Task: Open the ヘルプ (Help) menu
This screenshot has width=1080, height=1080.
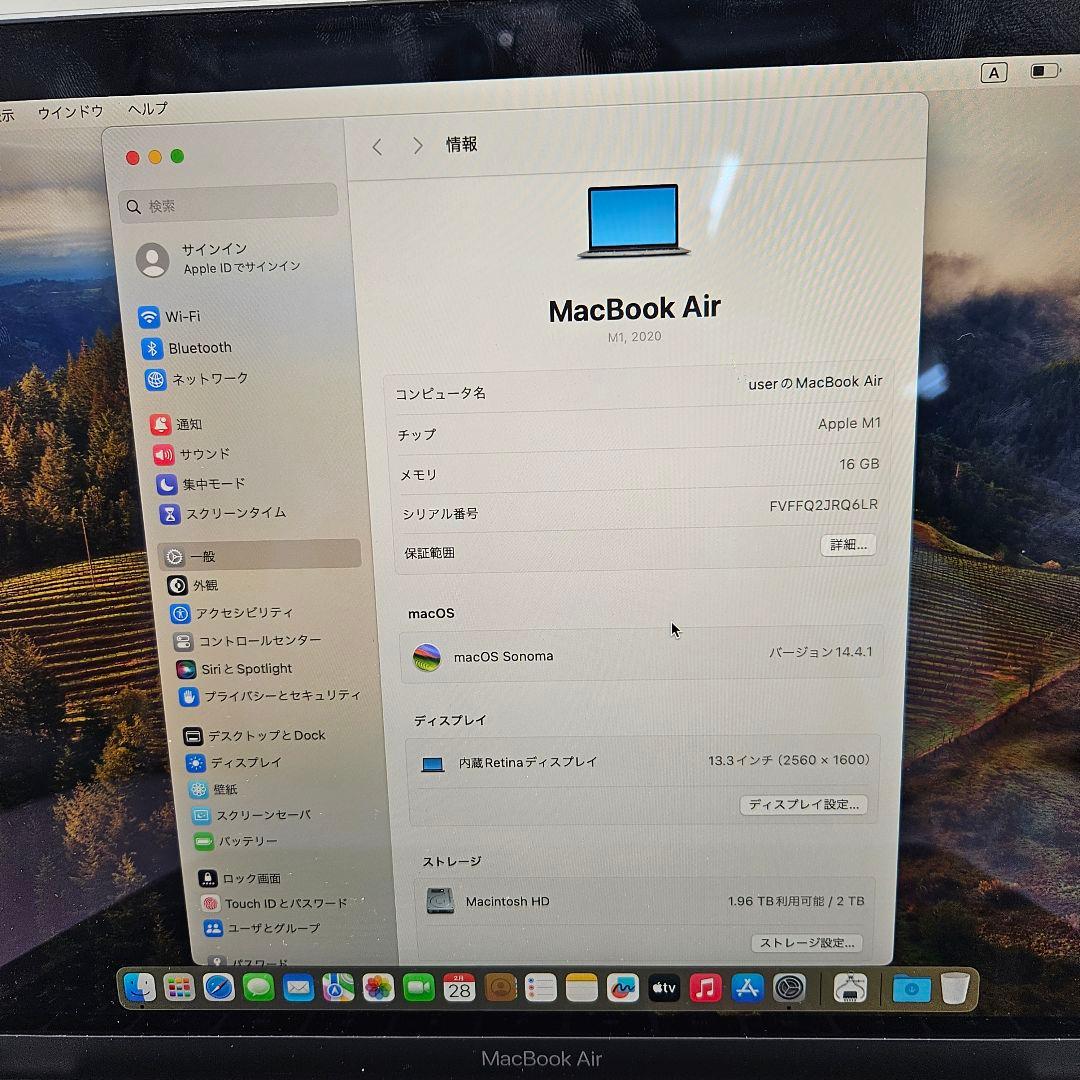Action: click(x=148, y=110)
